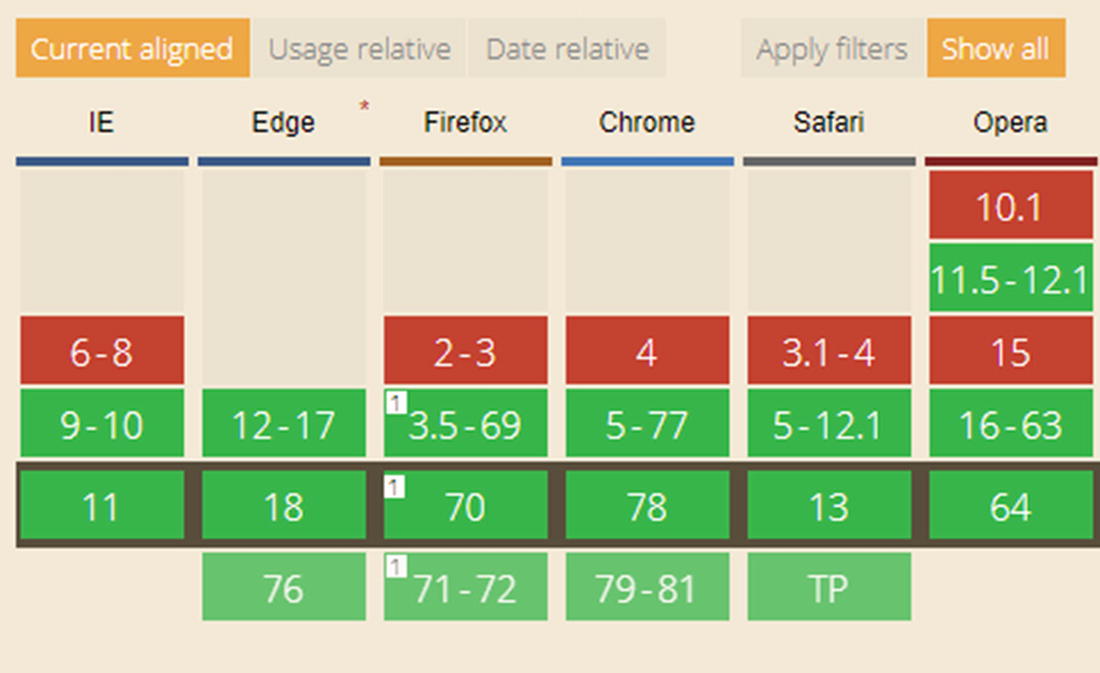
Task: Select the IE 6-8 unsupported cell
Action: click(101, 351)
